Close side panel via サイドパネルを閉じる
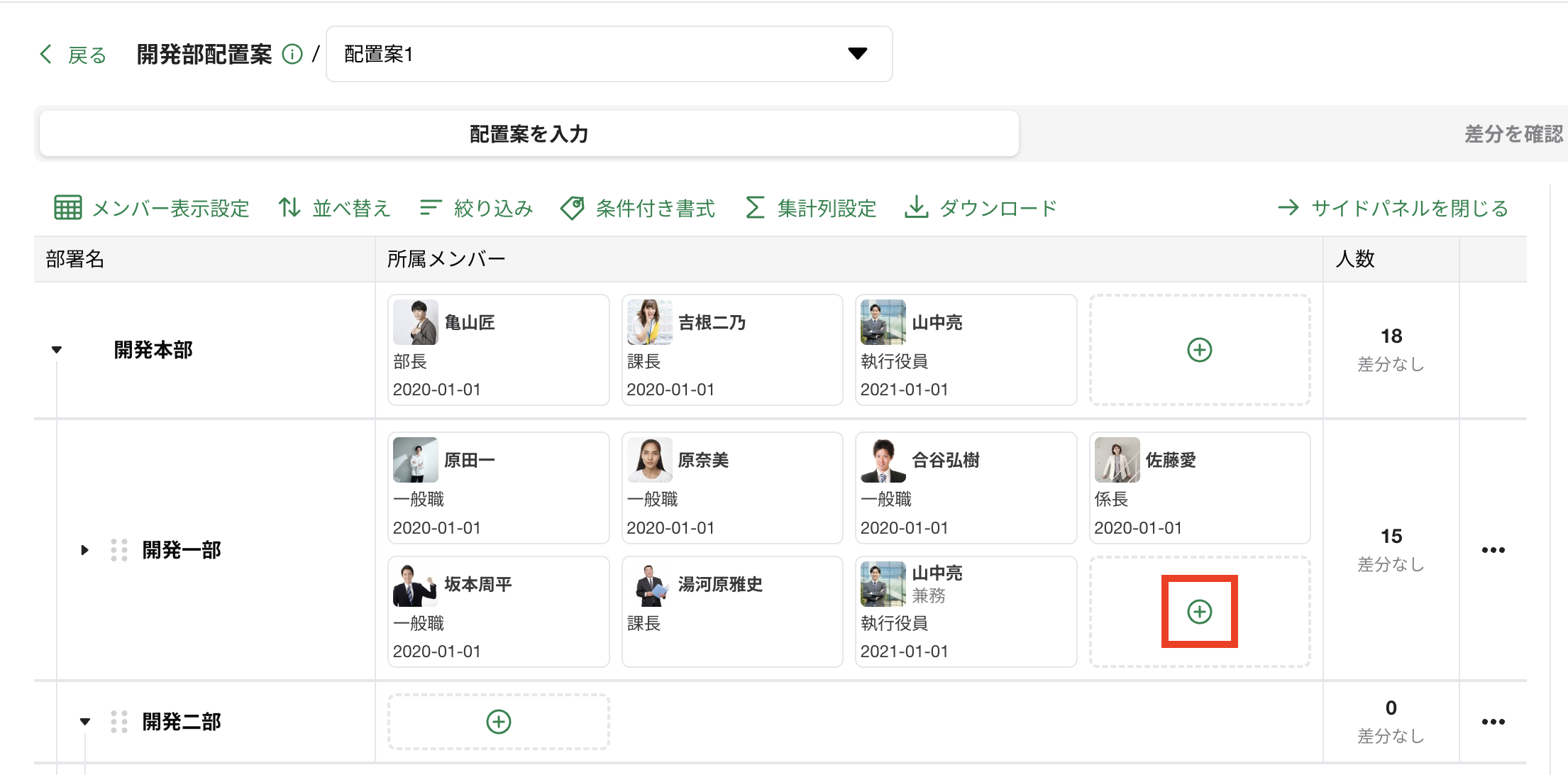This screenshot has height=775, width=1568. (x=1393, y=208)
